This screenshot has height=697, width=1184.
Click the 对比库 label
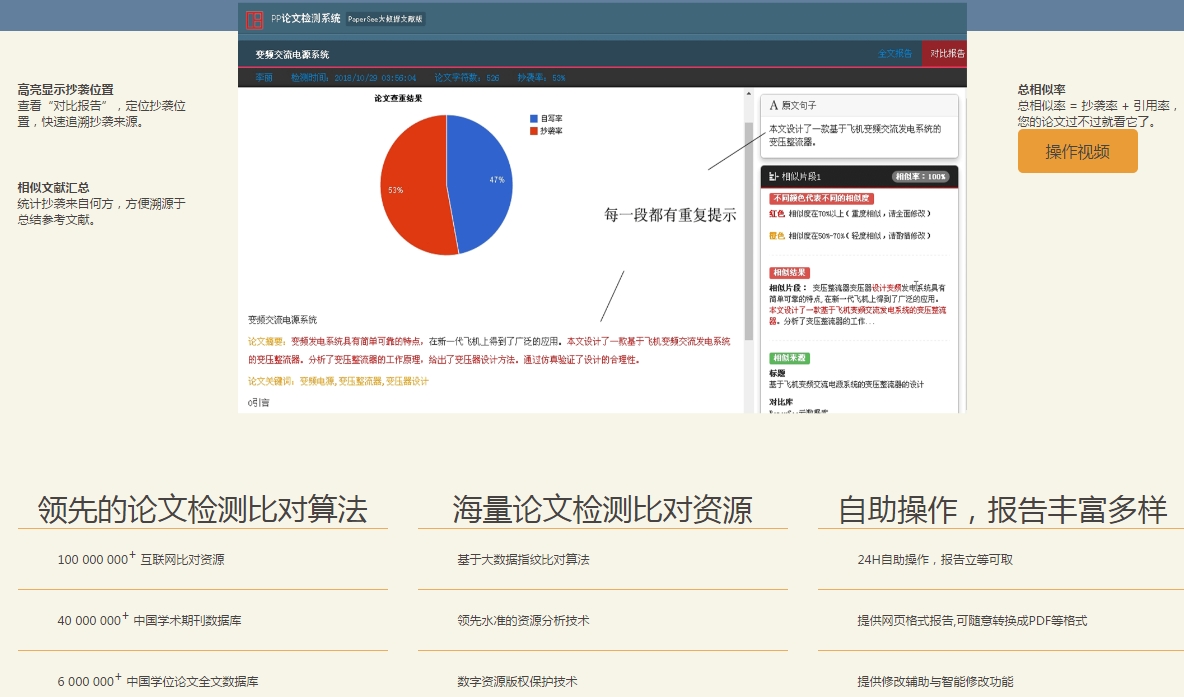[x=781, y=402]
